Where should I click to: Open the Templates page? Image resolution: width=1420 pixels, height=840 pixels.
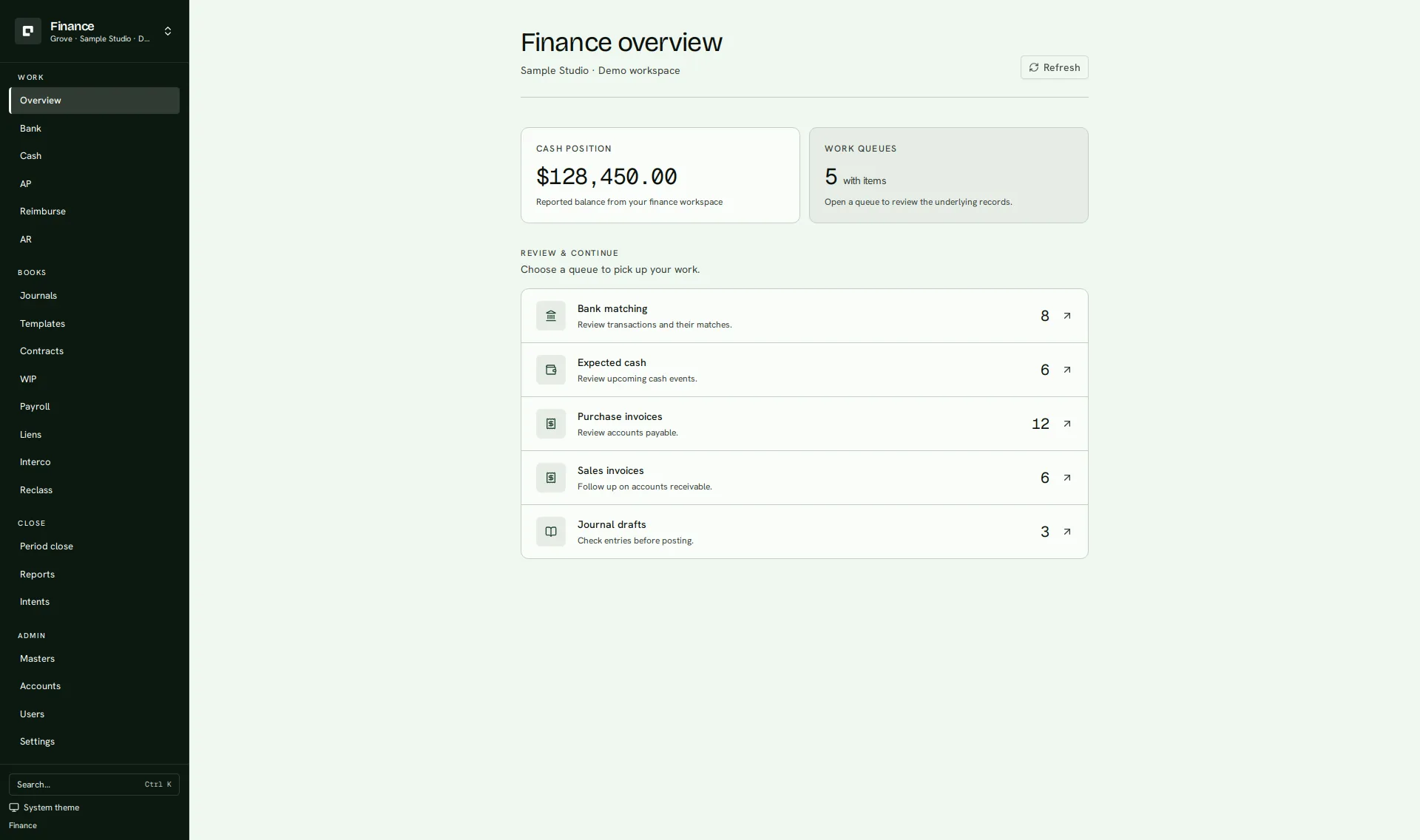coord(94,324)
